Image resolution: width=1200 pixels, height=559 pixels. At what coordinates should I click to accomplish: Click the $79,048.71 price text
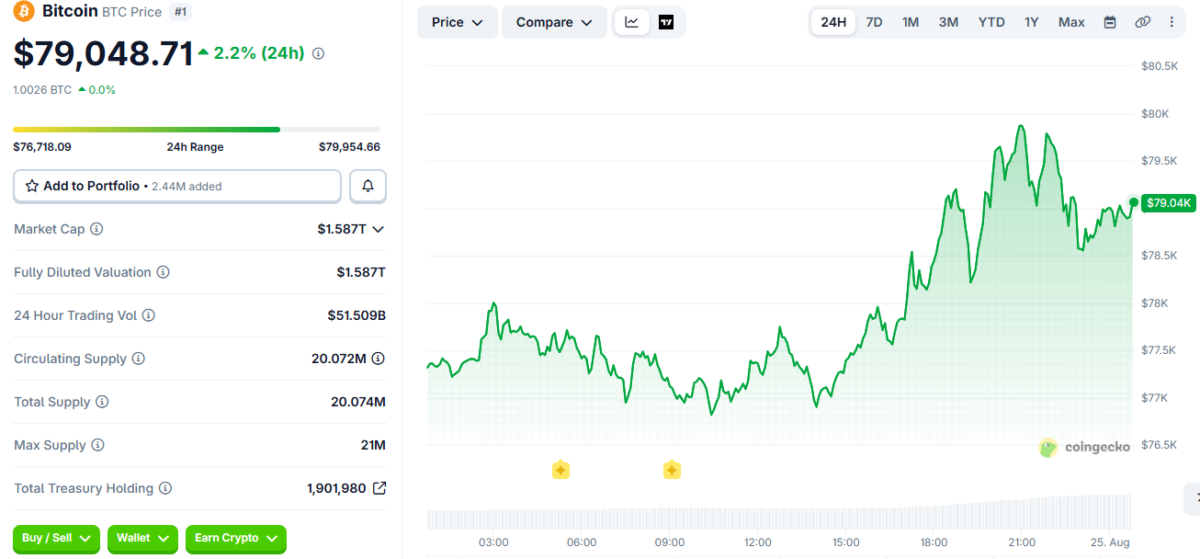[x=103, y=54]
